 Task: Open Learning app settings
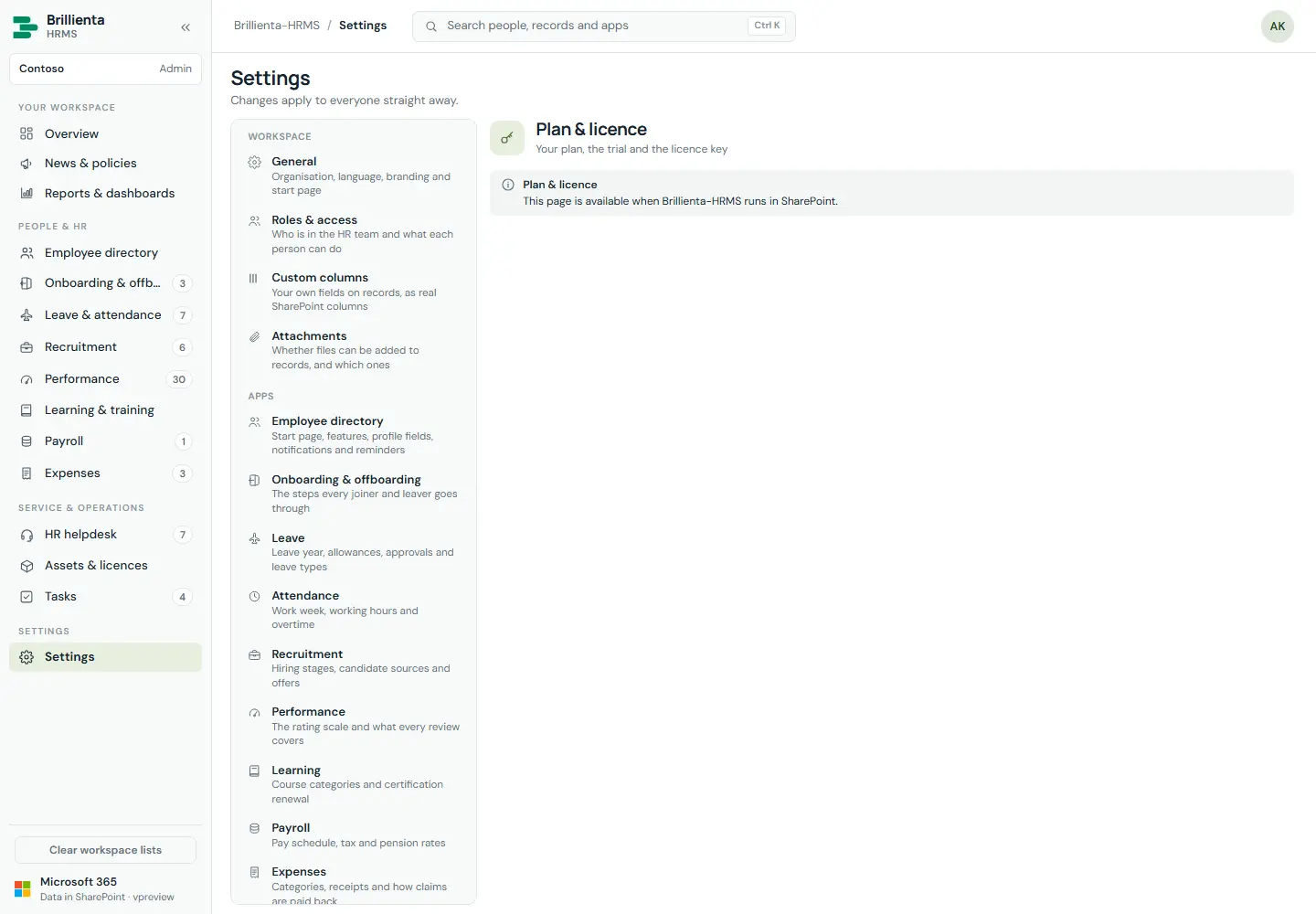tap(354, 784)
